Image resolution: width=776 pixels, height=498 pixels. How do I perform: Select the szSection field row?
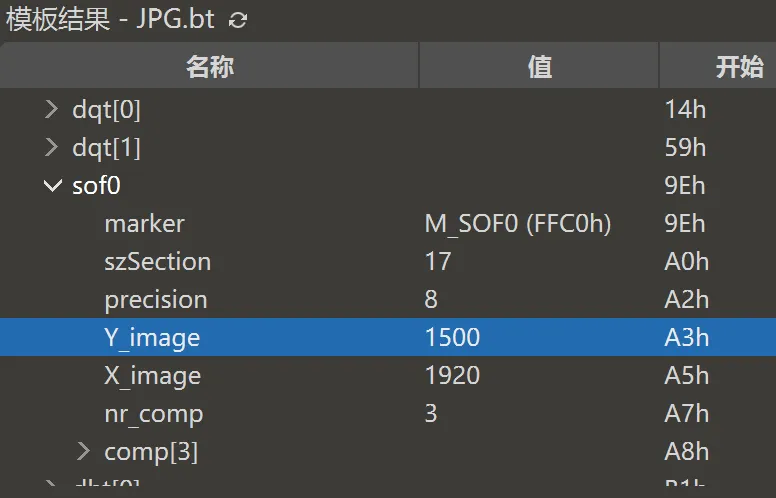157,262
